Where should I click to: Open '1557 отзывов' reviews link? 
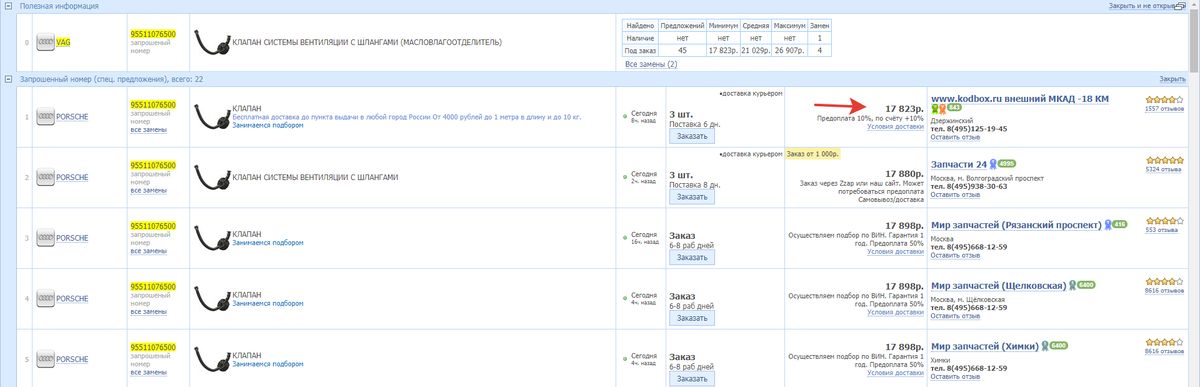point(1164,108)
